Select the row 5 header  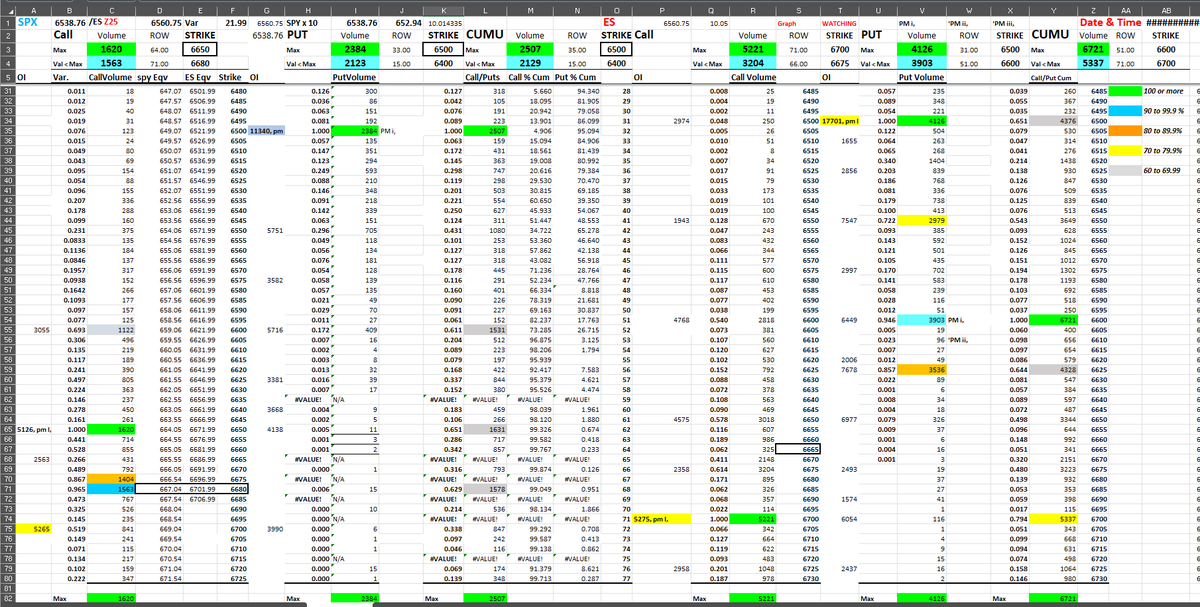pos(6,76)
